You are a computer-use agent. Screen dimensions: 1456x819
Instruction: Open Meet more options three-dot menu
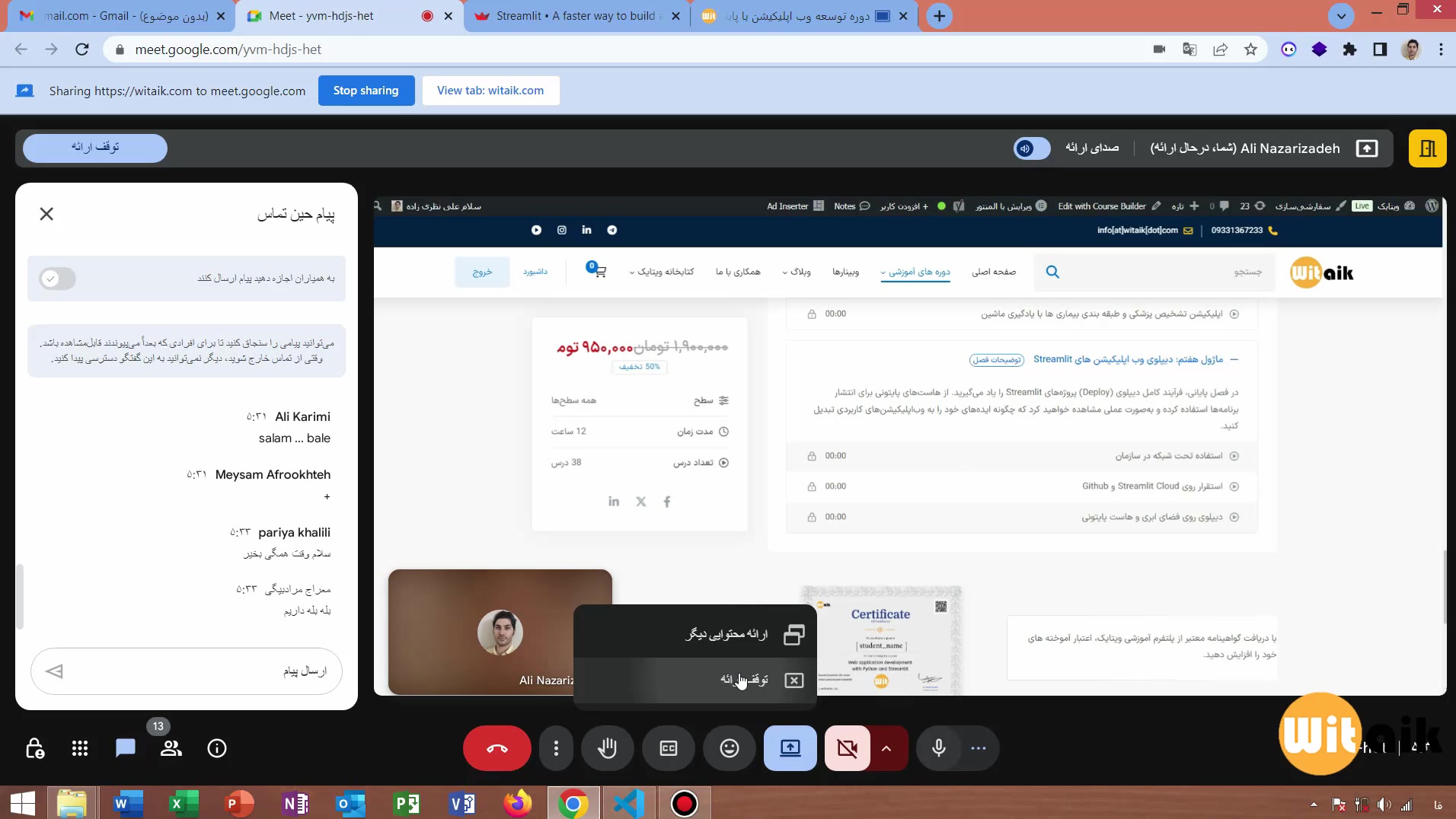coord(557,748)
